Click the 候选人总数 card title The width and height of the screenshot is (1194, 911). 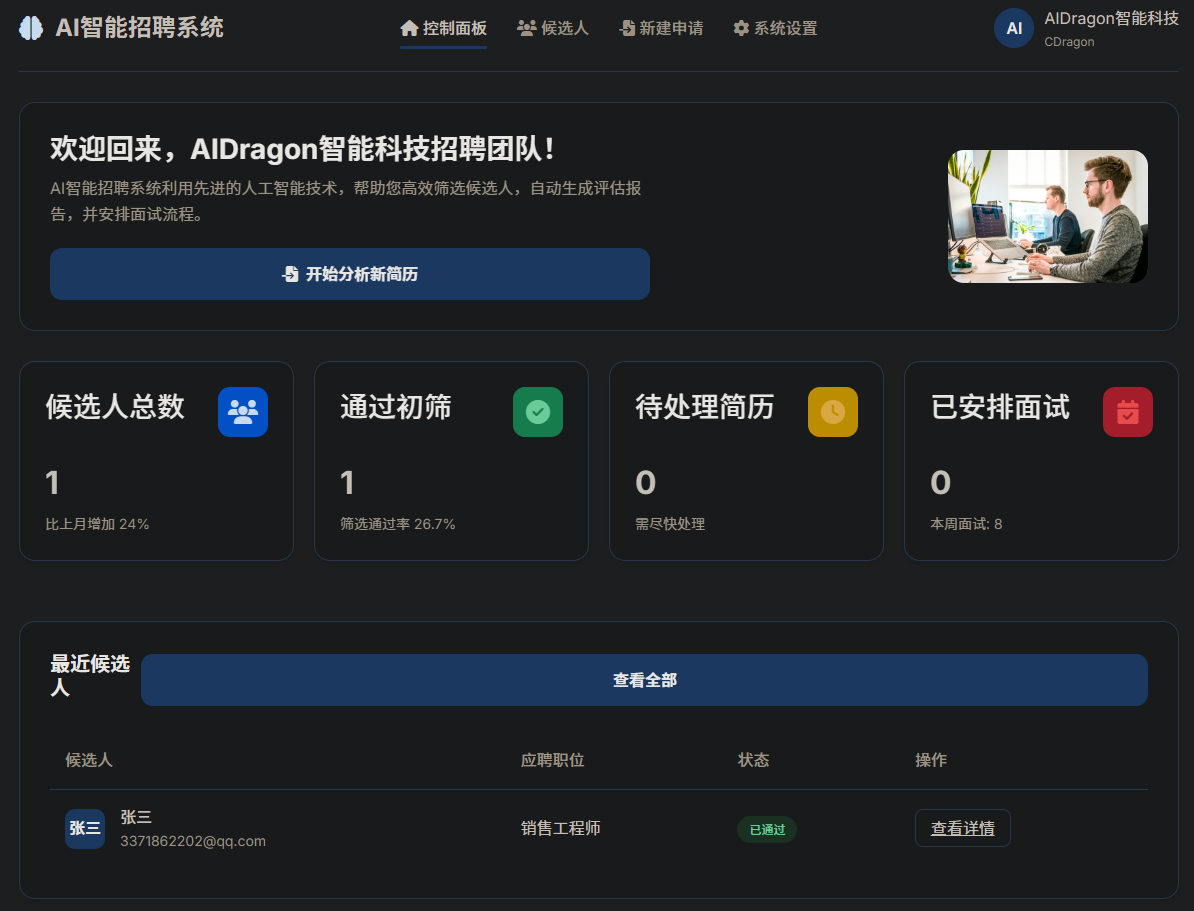tap(115, 407)
